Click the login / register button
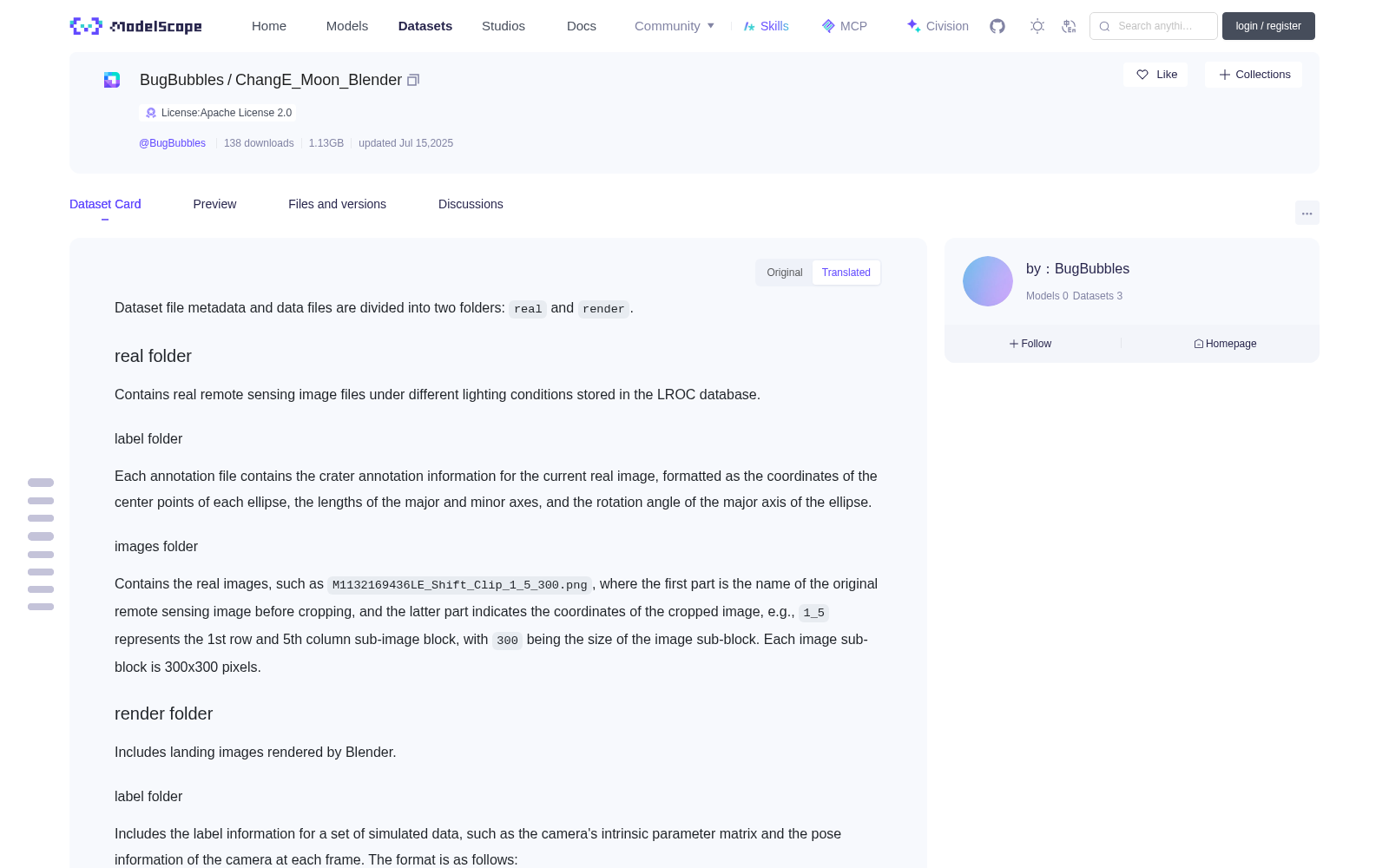Viewport: 1389px width, 868px height. pyautogui.click(x=1268, y=26)
